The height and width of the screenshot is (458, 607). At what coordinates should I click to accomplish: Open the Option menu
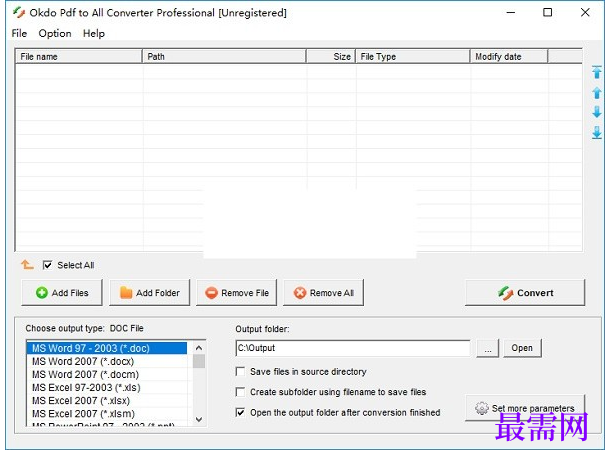click(x=55, y=34)
